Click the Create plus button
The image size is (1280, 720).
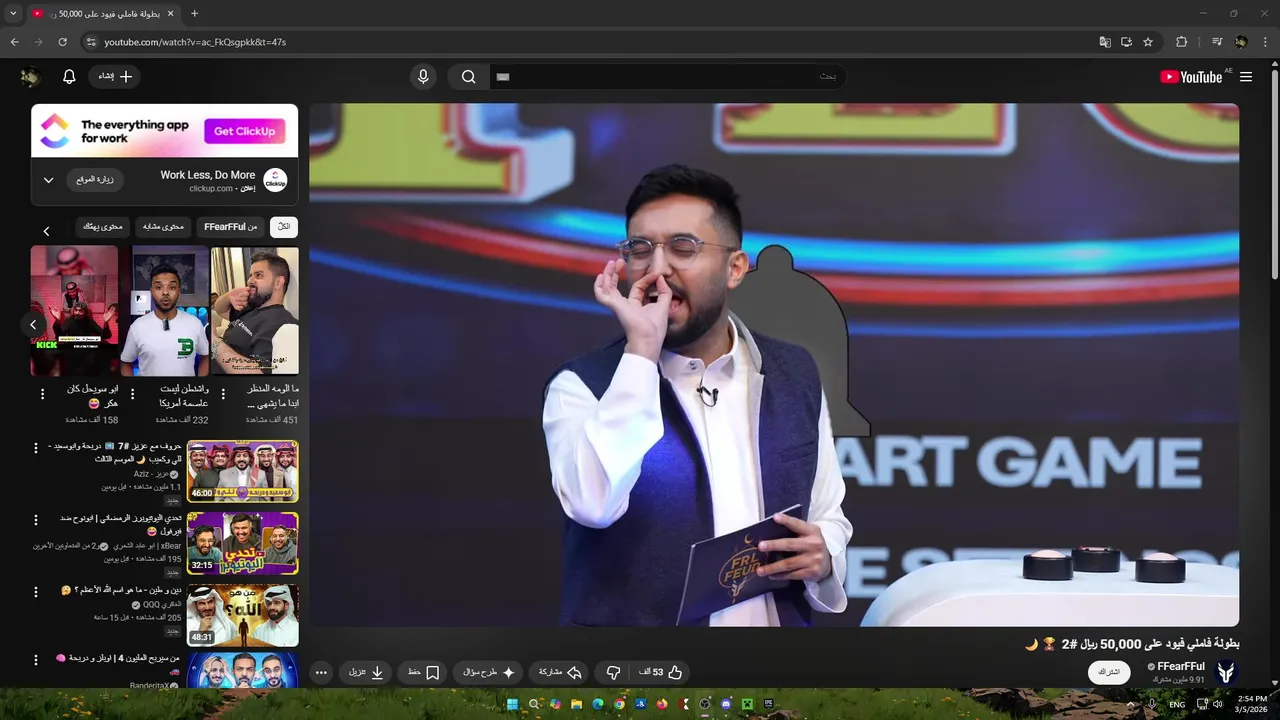pos(115,77)
